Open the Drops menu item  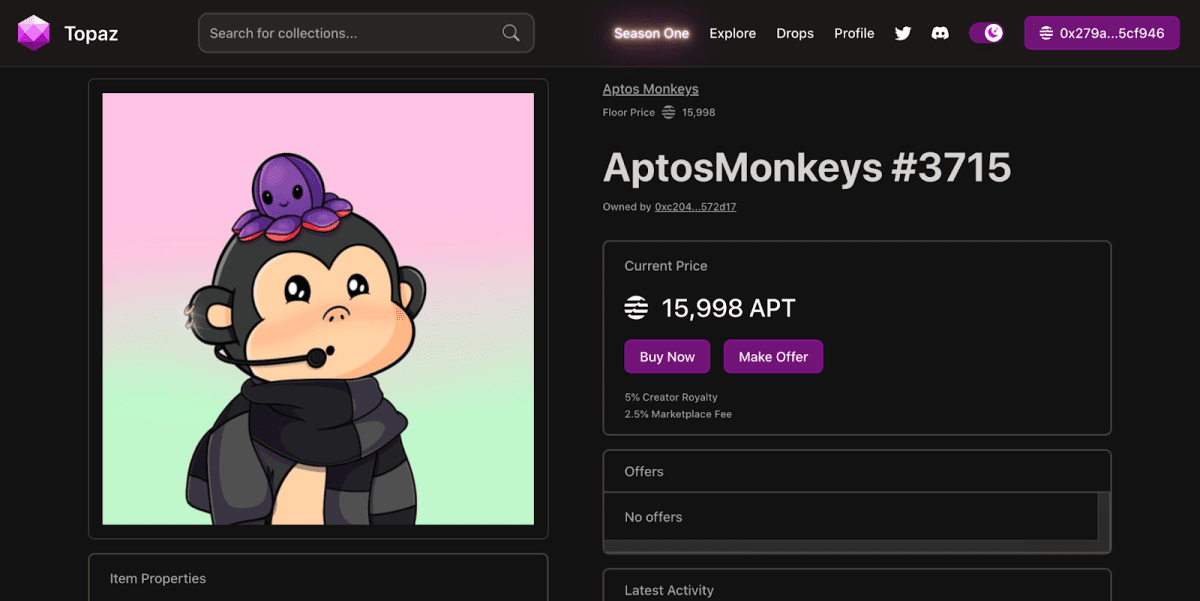(795, 33)
